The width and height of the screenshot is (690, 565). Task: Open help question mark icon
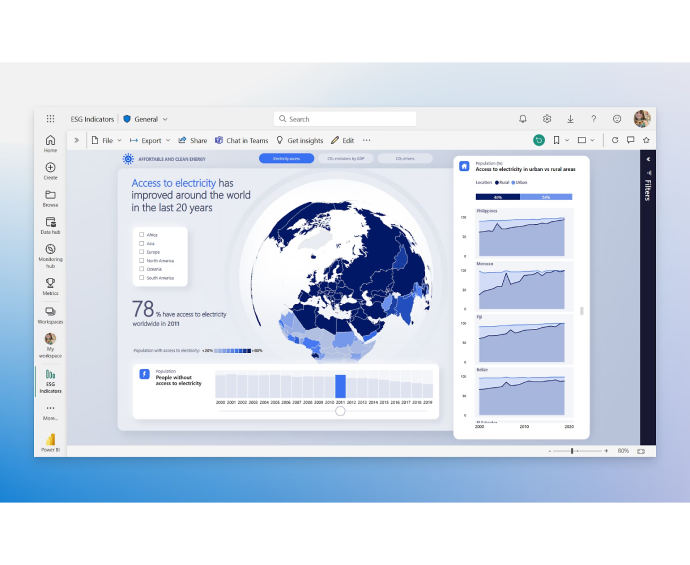click(x=594, y=119)
